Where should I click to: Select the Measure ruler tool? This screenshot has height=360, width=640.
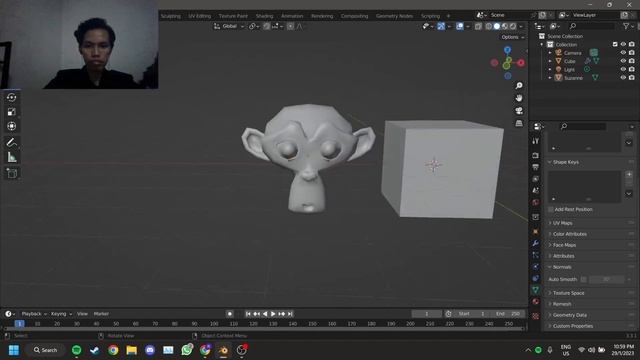[x=11, y=157]
